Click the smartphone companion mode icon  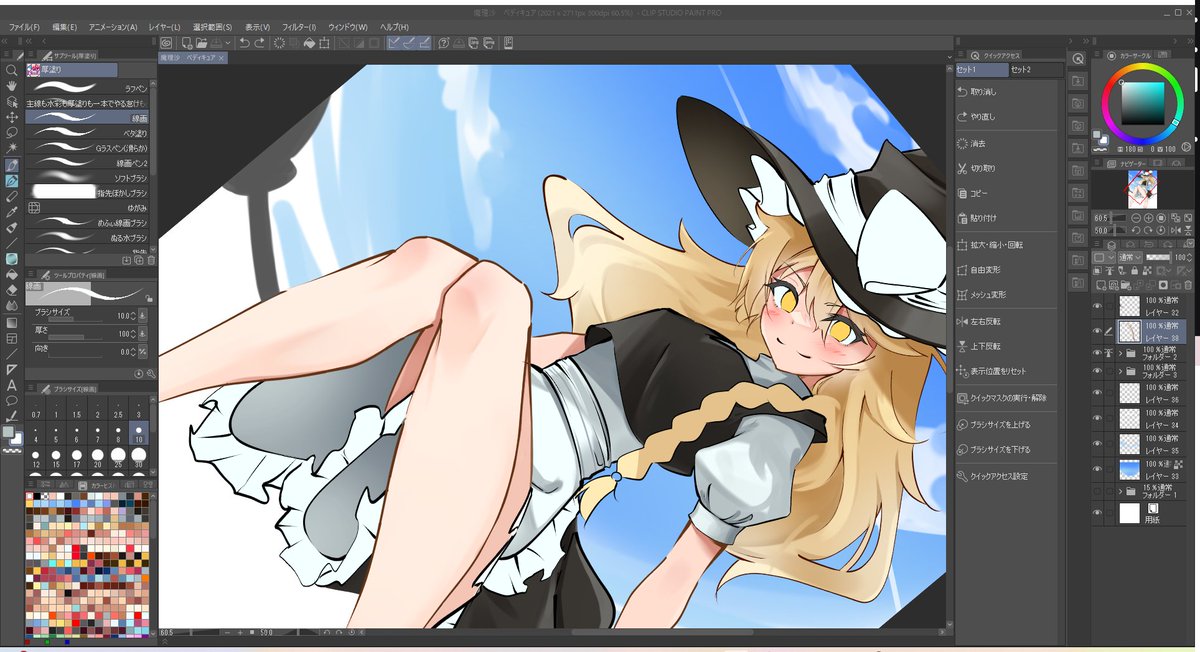click(x=509, y=43)
